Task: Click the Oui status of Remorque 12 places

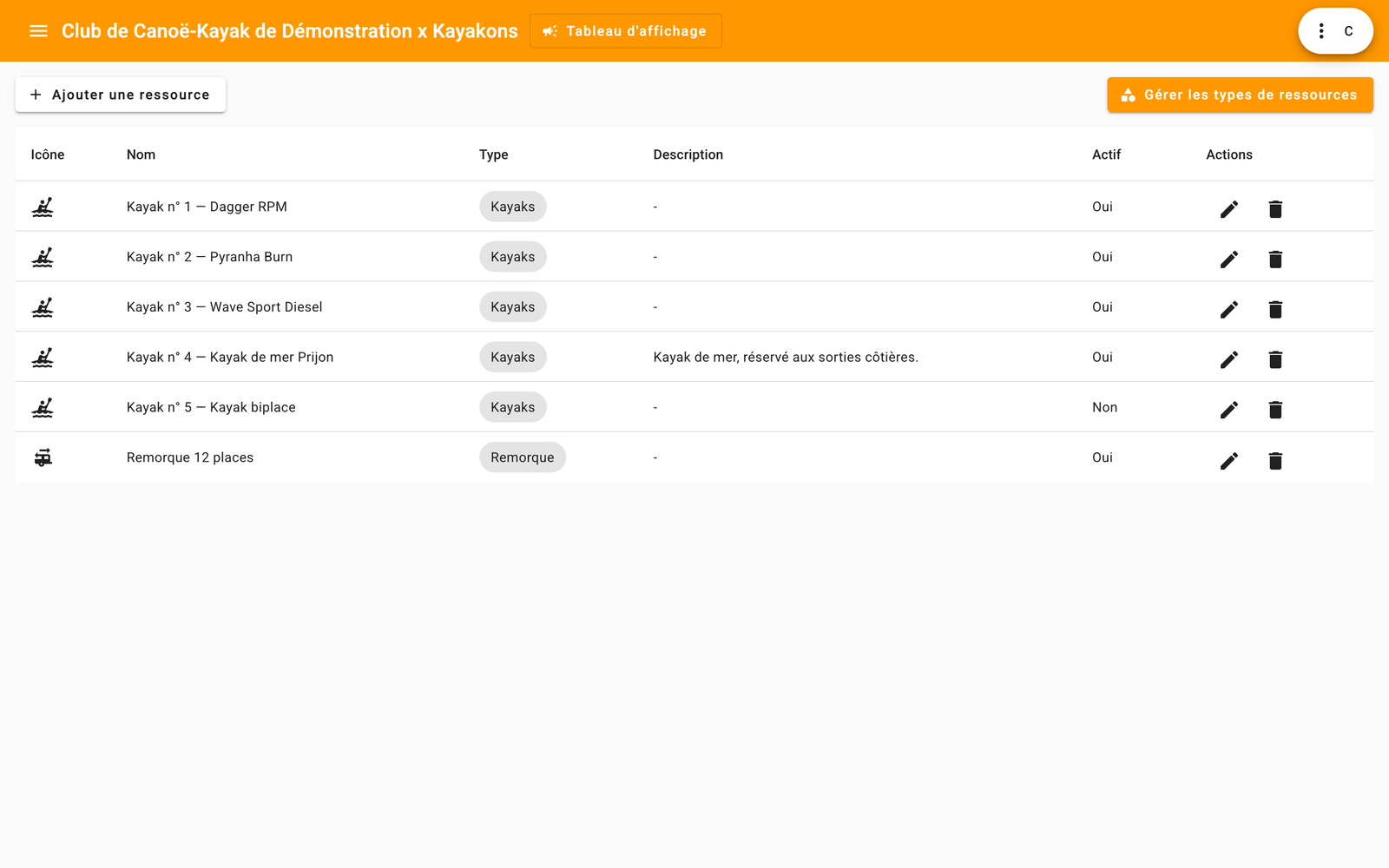Action: (1103, 457)
